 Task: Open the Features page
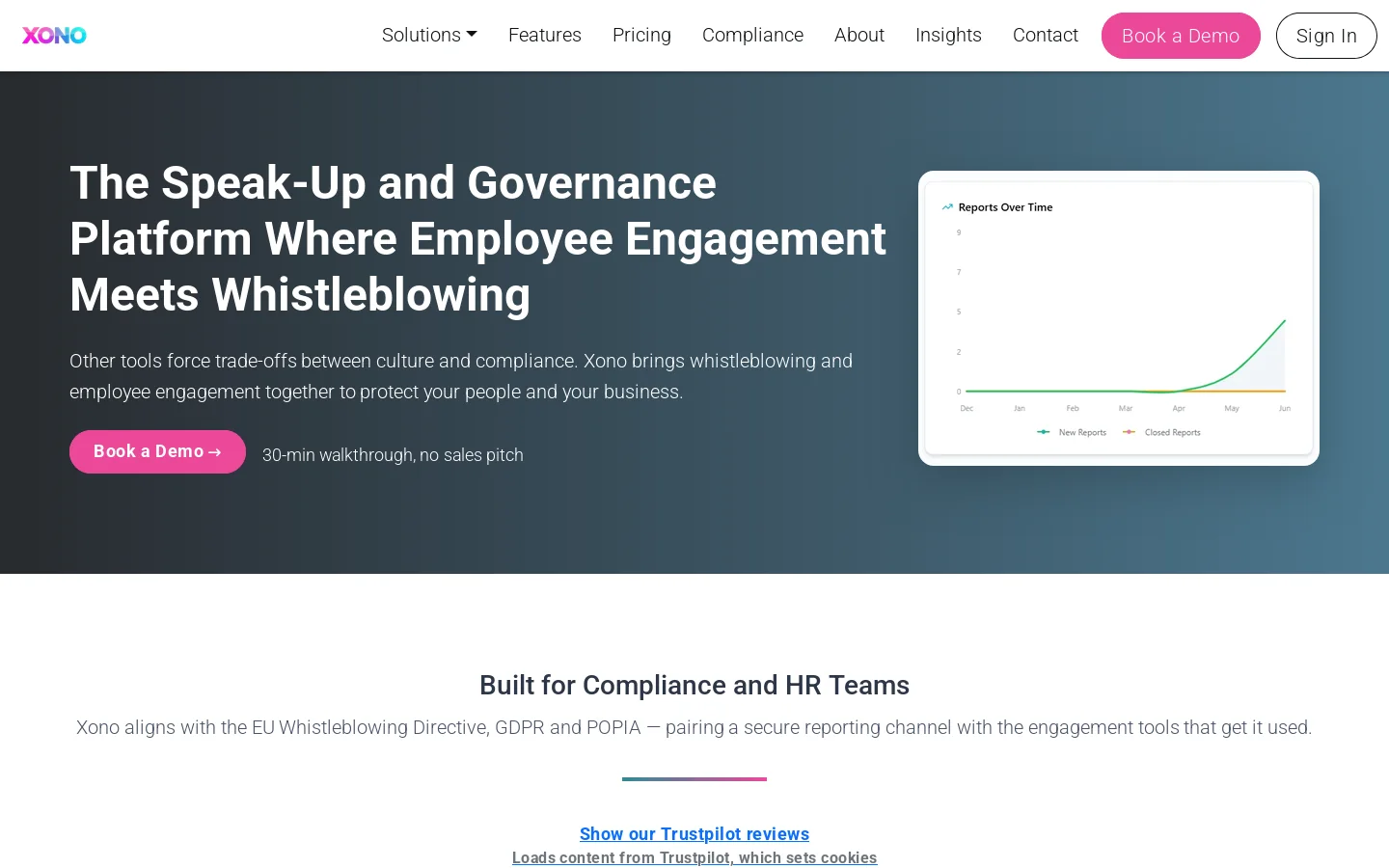click(x=545, y=35)
